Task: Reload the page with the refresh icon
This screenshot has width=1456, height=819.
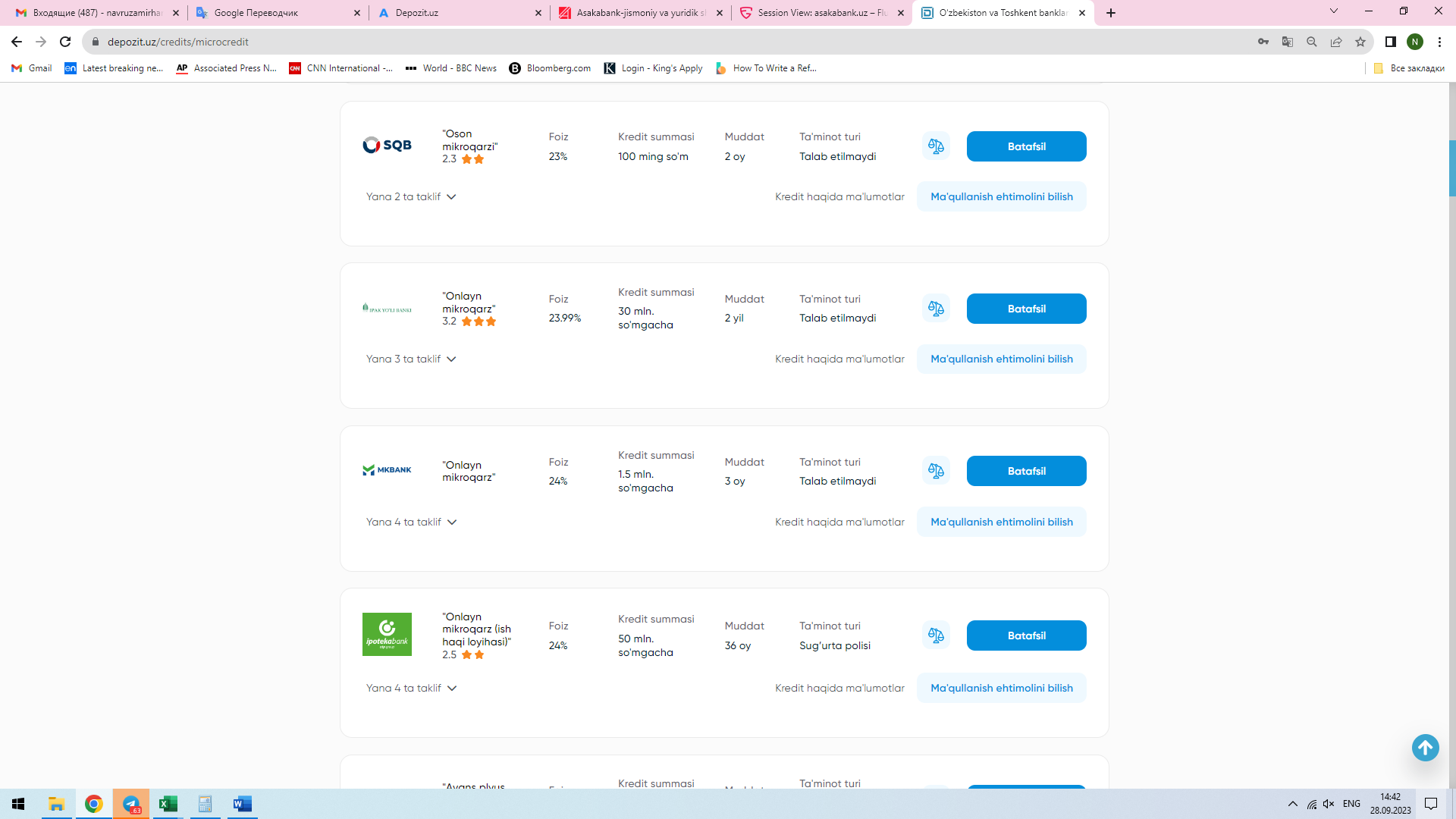Action: [x=65, y=42]
